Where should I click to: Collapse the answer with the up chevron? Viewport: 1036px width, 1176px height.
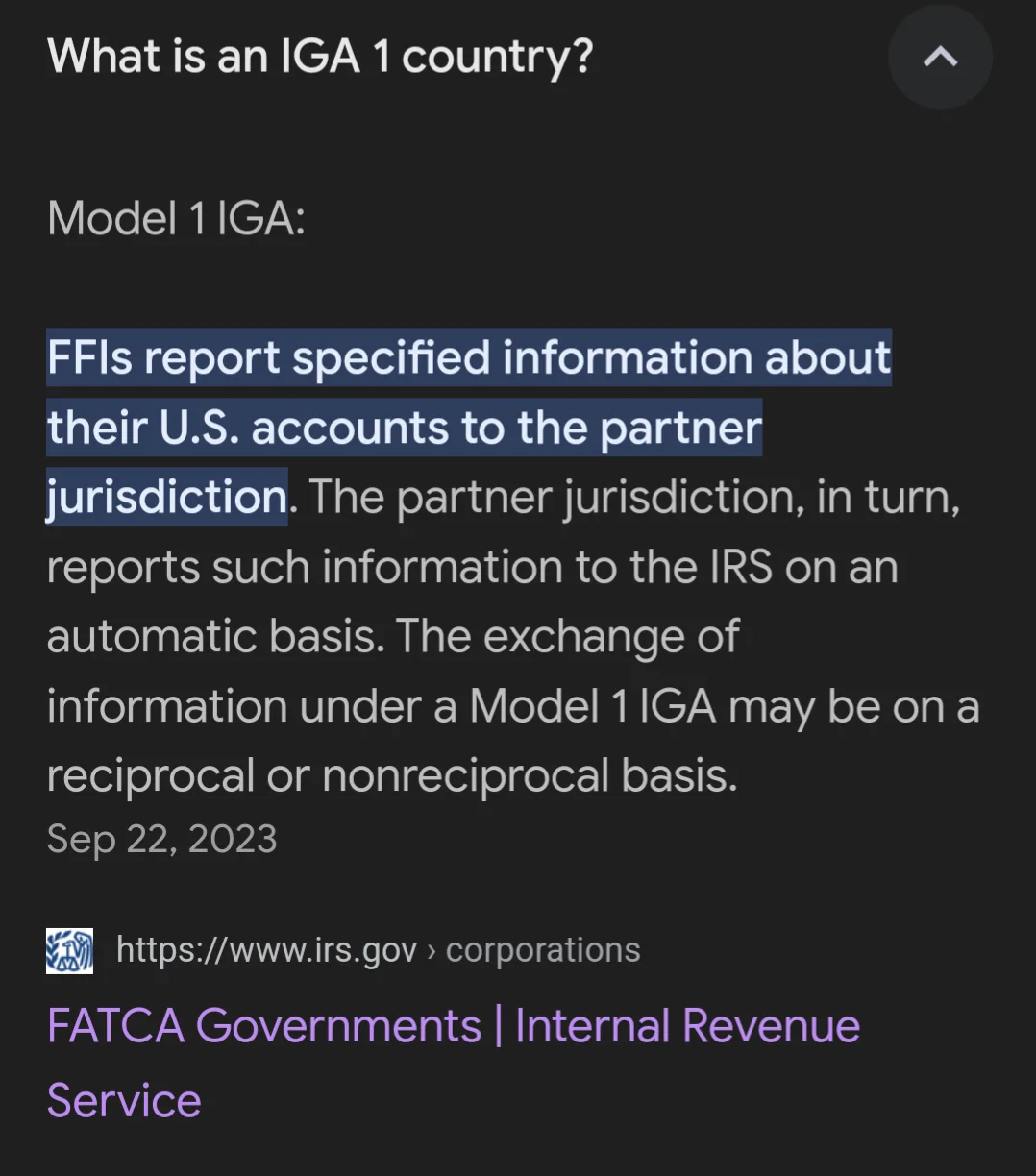(x=940, y=58)
